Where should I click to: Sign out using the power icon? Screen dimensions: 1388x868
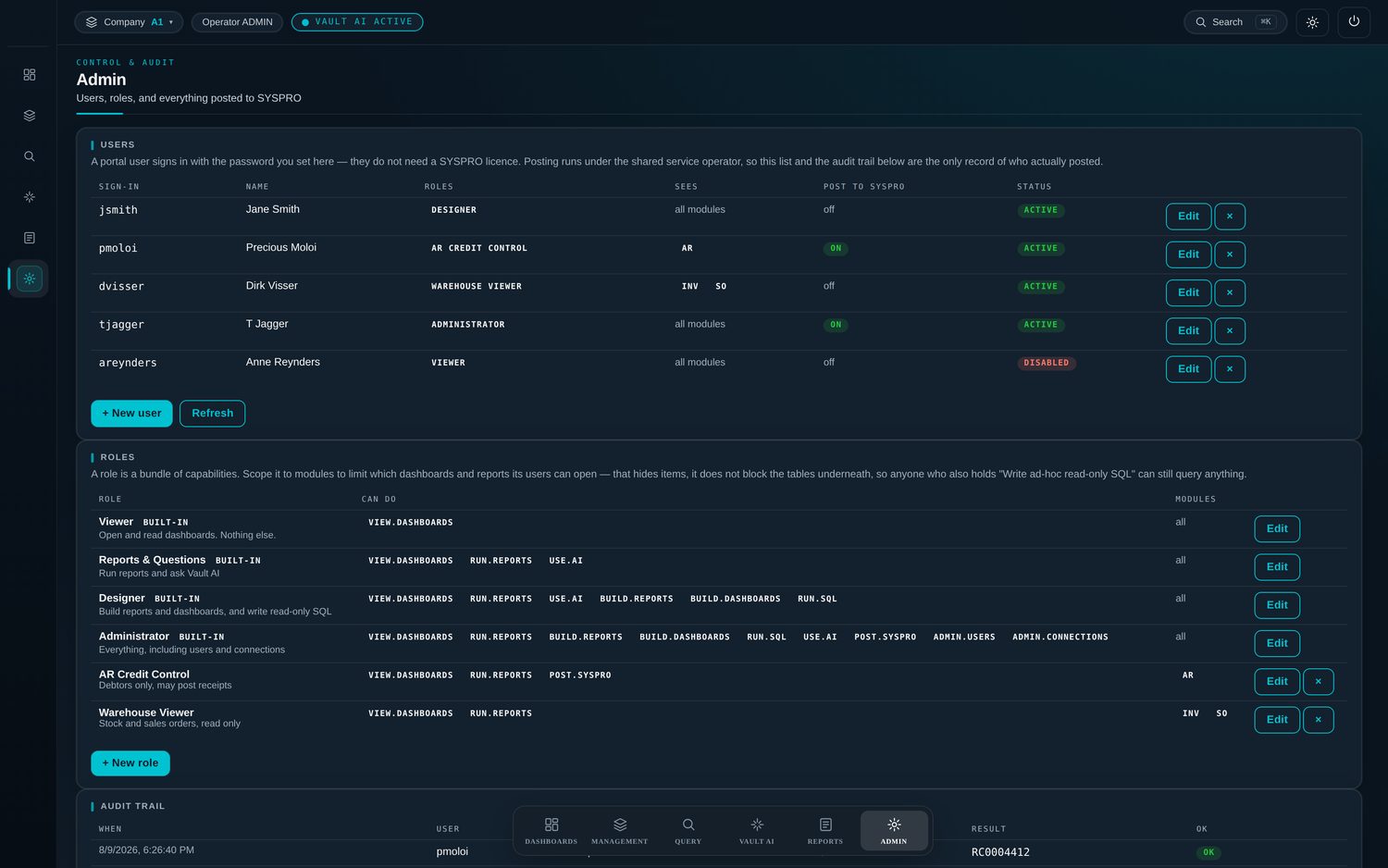click(1354, 22)
